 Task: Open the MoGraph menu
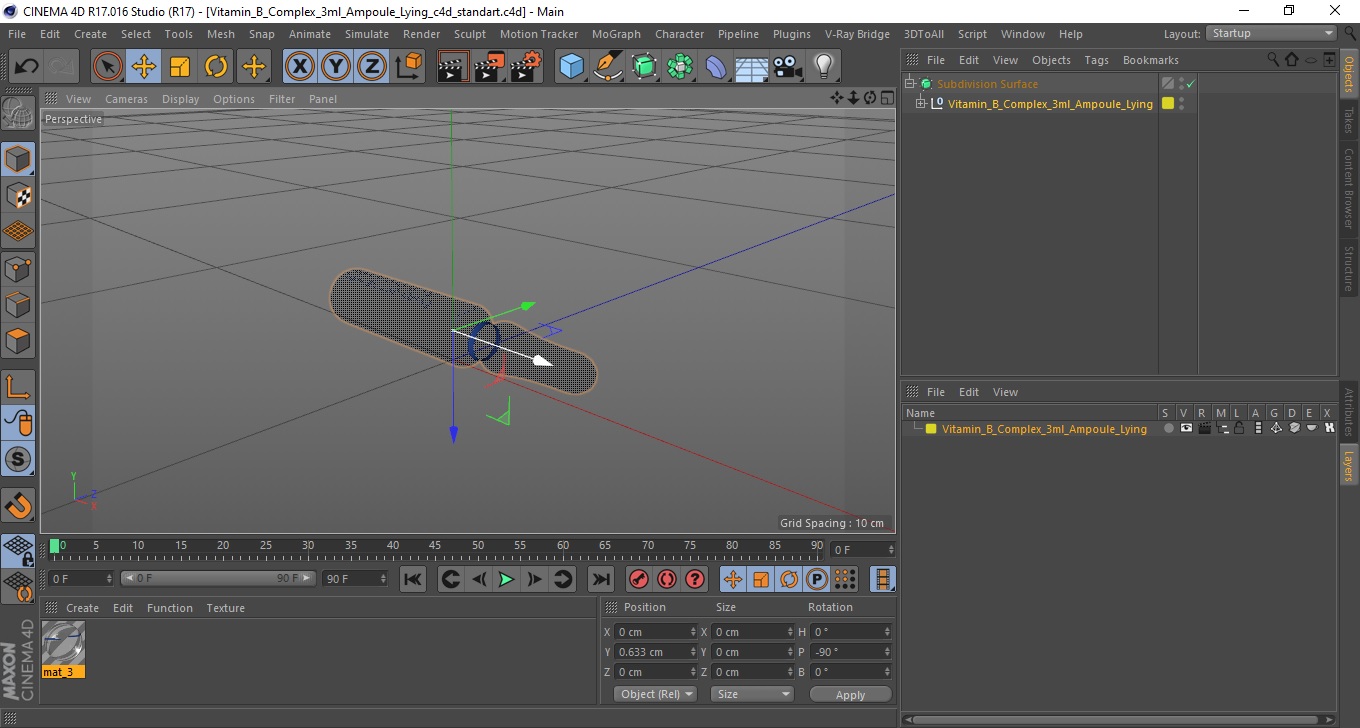coord(616,34)
